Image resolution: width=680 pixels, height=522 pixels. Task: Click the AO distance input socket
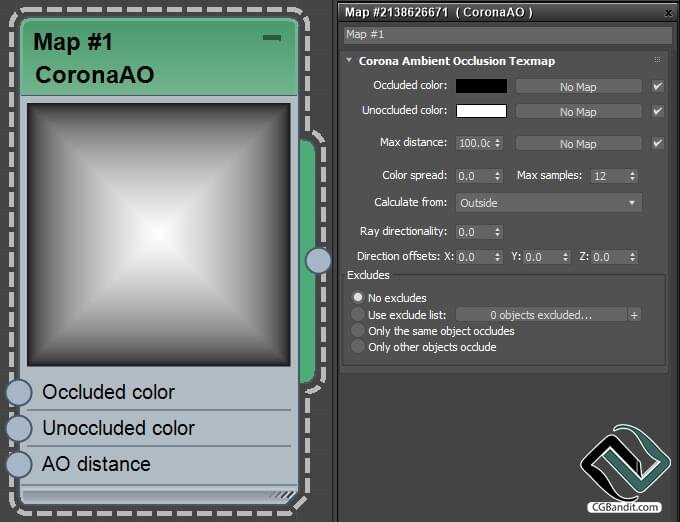(19, 464)
